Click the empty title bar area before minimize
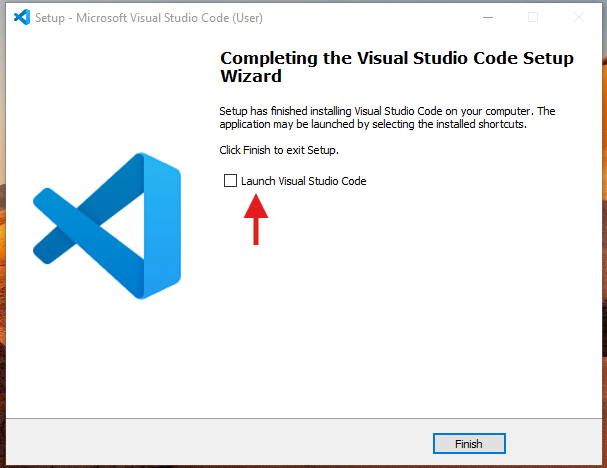The image size is (607, 468). tap(368, 17)
